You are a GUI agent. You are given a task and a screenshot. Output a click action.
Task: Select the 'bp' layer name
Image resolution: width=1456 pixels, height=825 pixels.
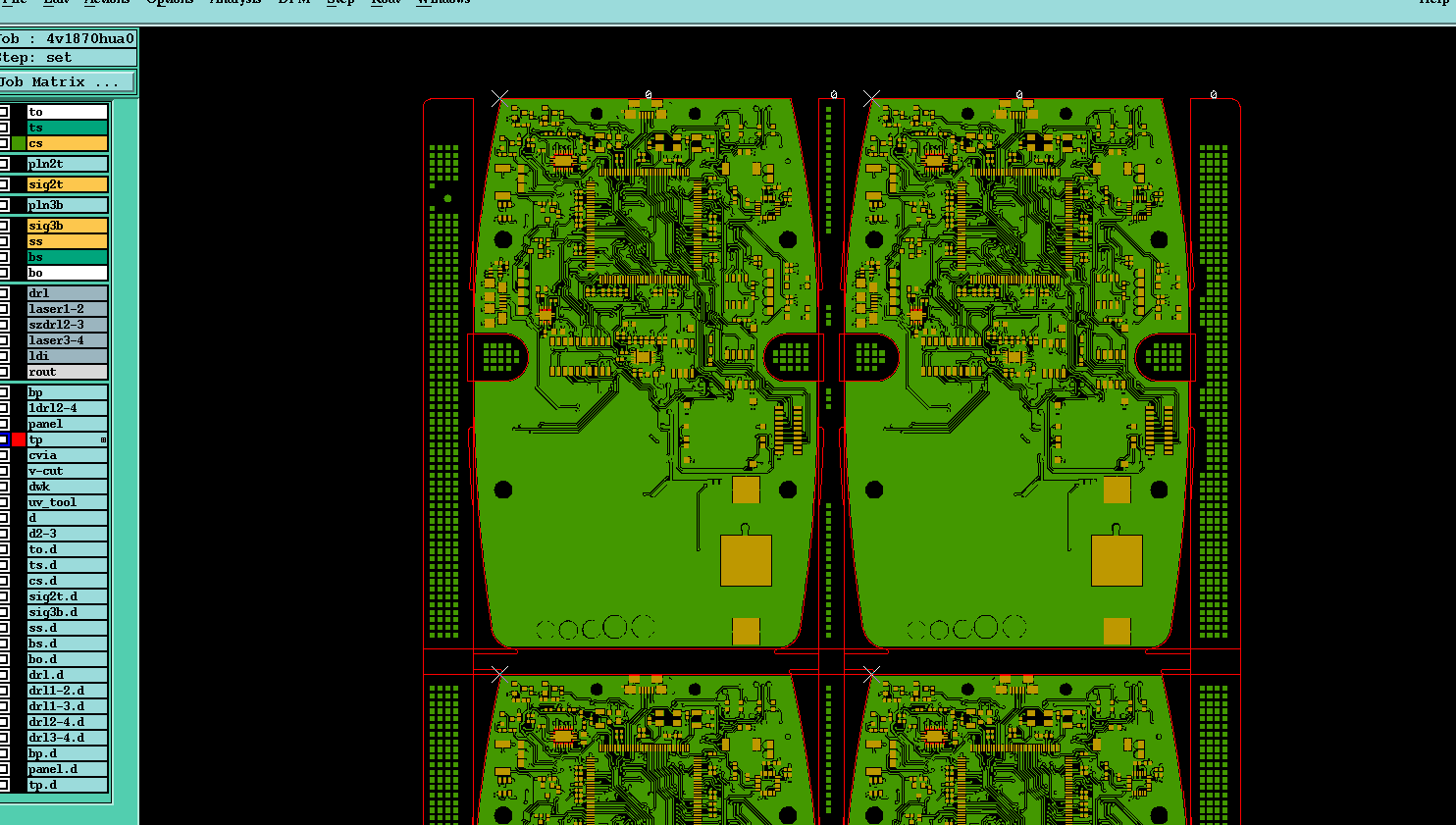click(67, 392)
